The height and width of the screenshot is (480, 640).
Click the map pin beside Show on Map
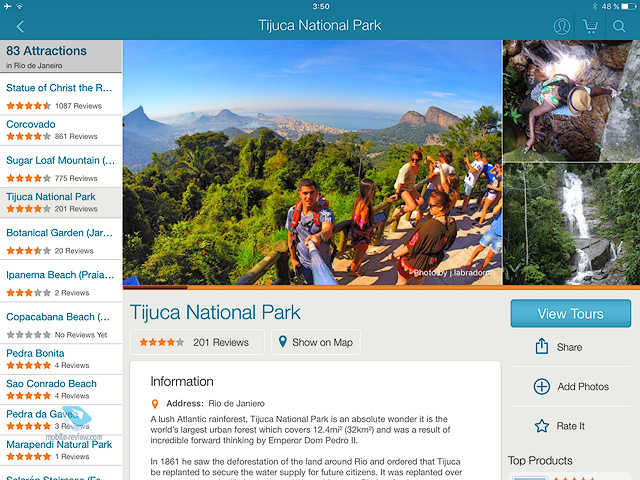point(282,342)
